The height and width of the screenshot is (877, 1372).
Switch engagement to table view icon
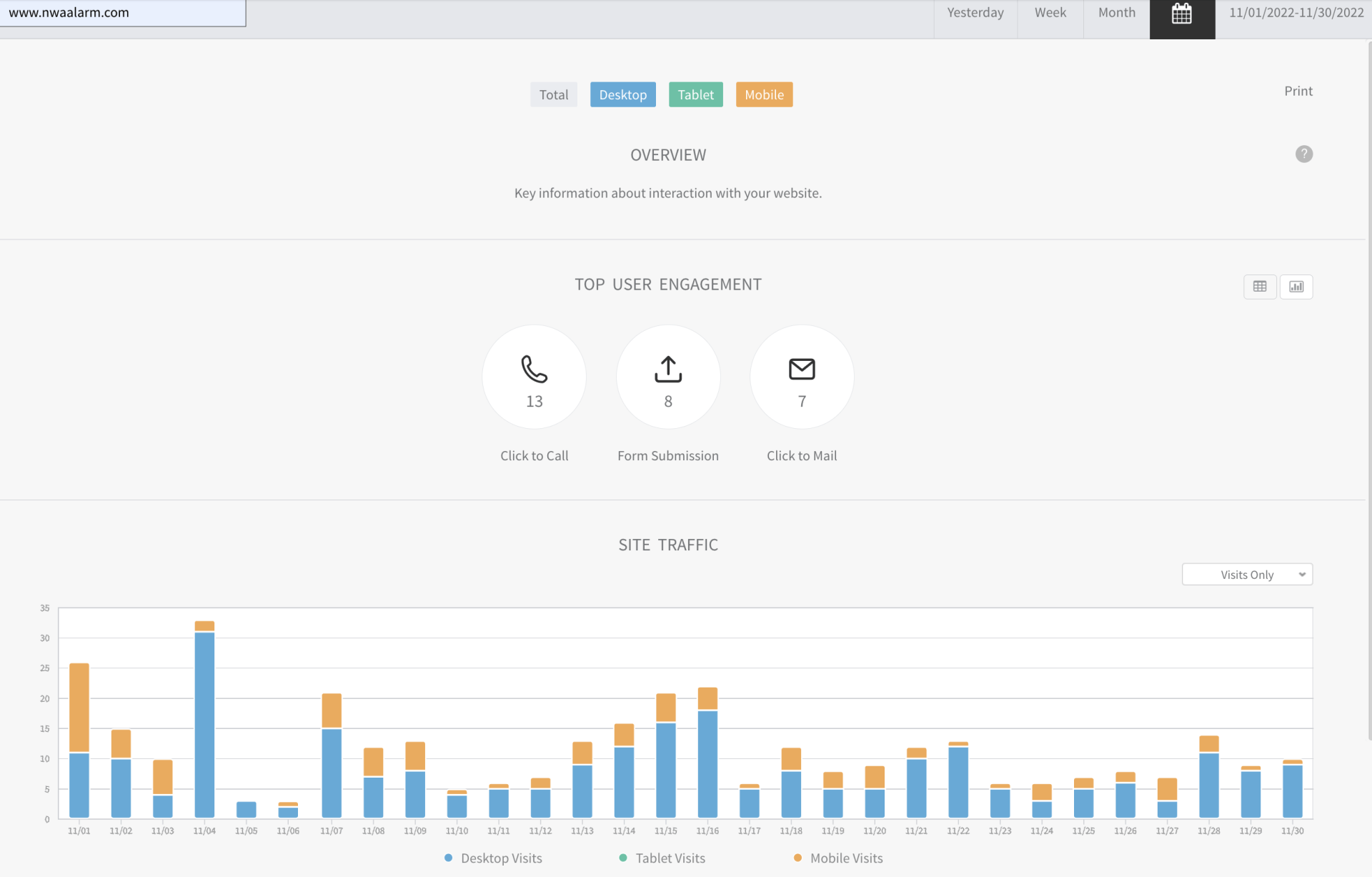1260,287
